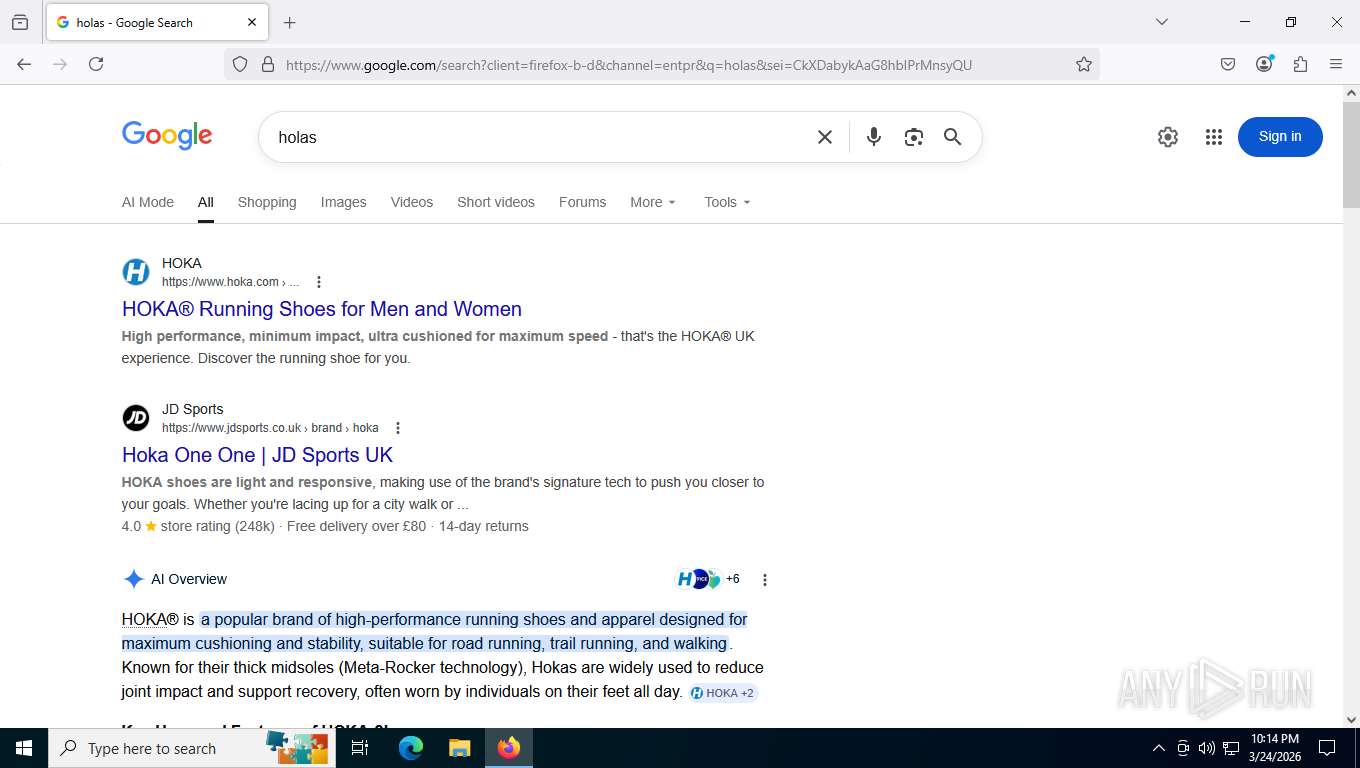Click the taskbar Type here to search box

(x=192, y=748)
